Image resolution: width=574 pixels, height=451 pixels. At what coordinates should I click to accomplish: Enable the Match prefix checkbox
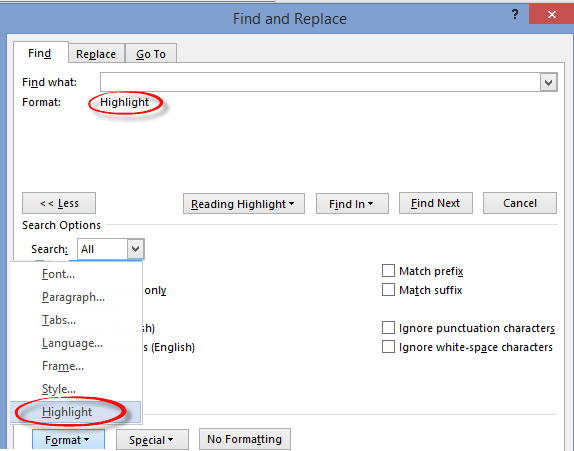tap(388, 271)
